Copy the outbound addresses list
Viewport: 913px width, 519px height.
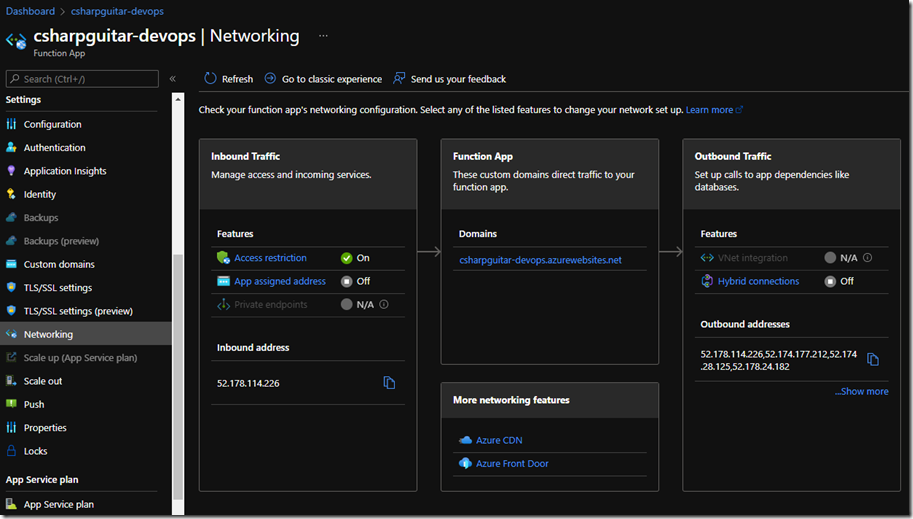coord(872,359)
